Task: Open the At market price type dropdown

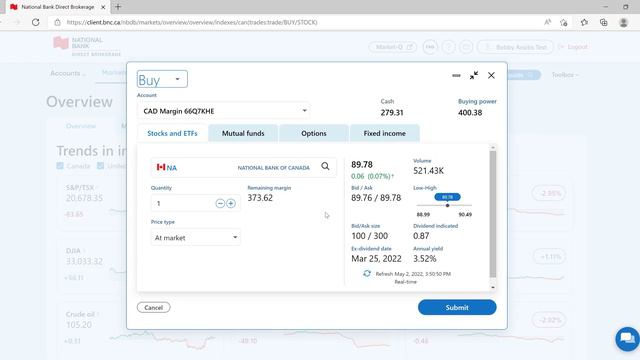Action: coord(196,237)
